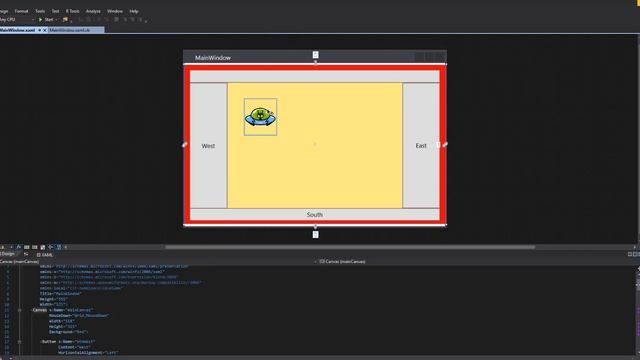Select the East button in the designer
This screenshot has width=640, height=360.
pos(421,146)
